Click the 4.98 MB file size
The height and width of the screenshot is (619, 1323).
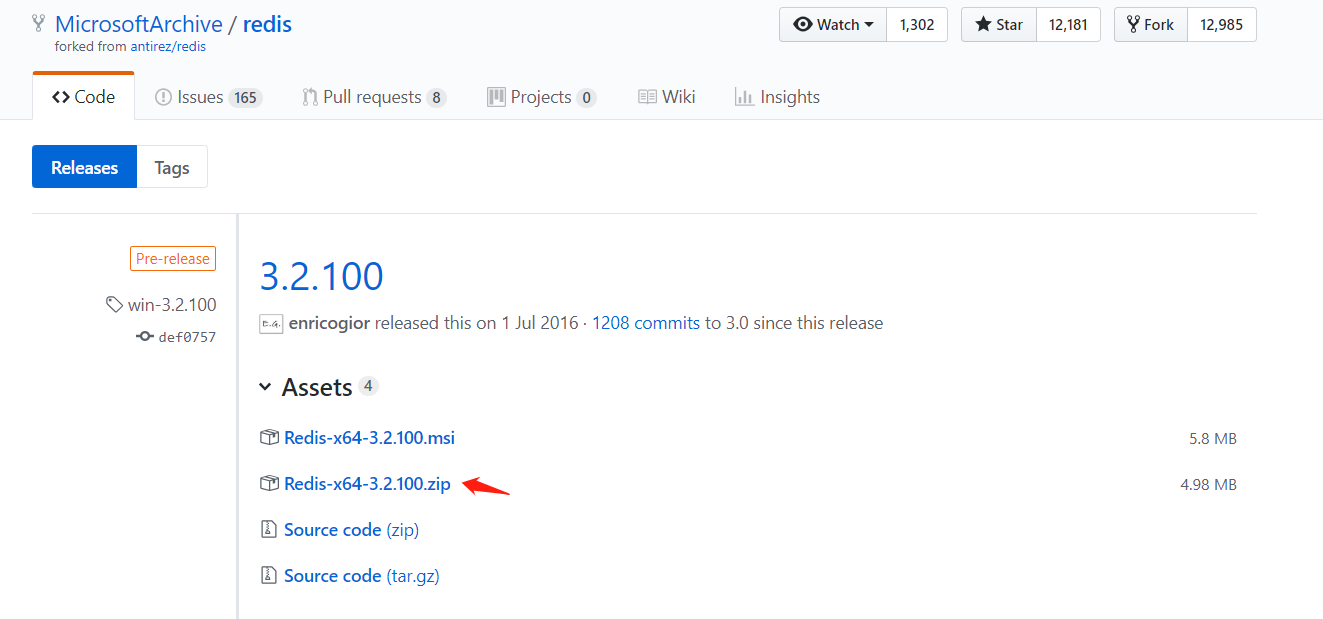click(1208, 485)
